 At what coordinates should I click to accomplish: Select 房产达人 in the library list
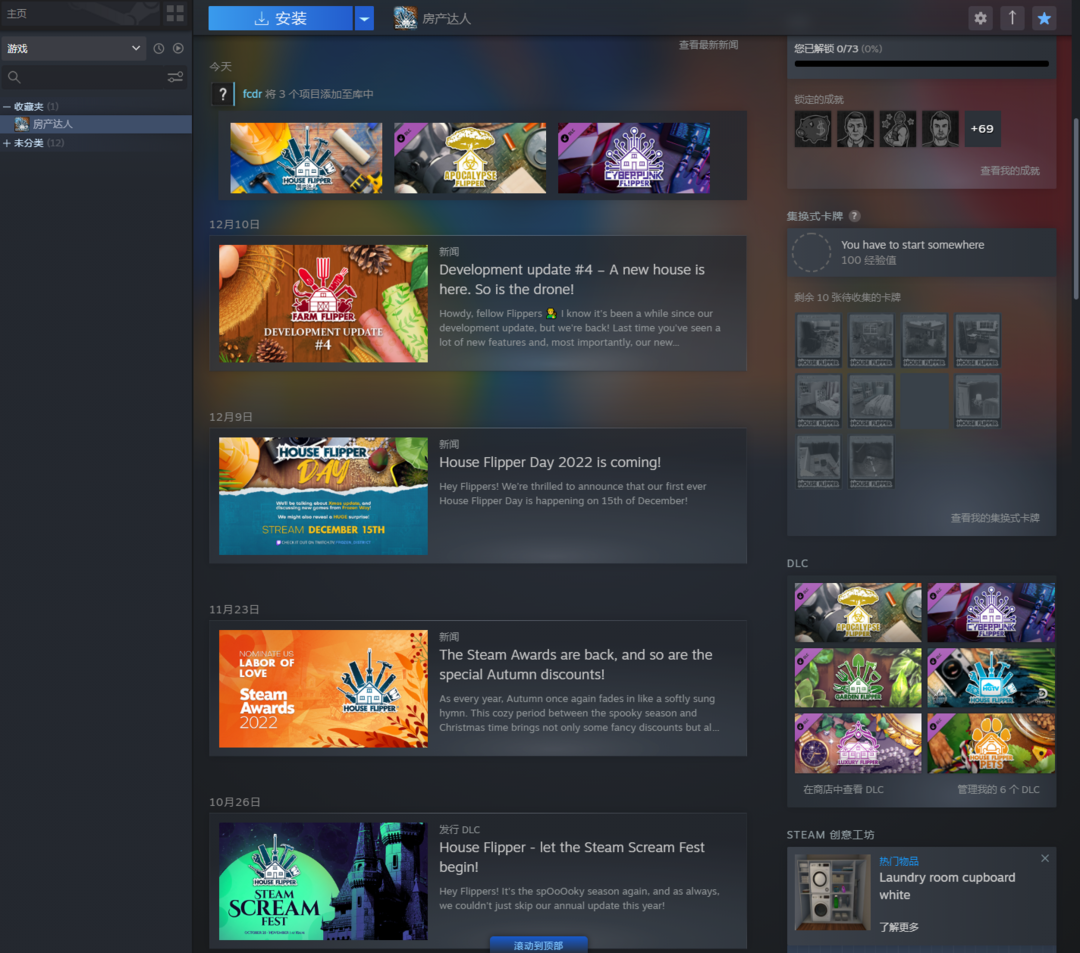52,124
